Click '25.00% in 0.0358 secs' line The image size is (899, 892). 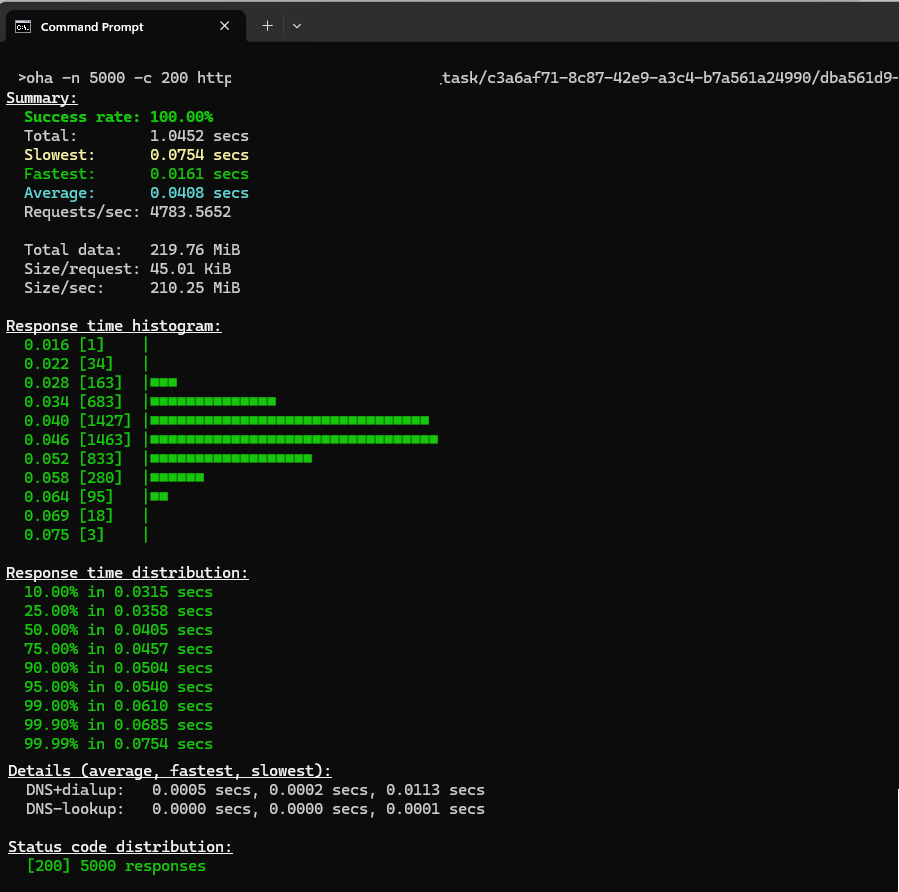(118, 611)
